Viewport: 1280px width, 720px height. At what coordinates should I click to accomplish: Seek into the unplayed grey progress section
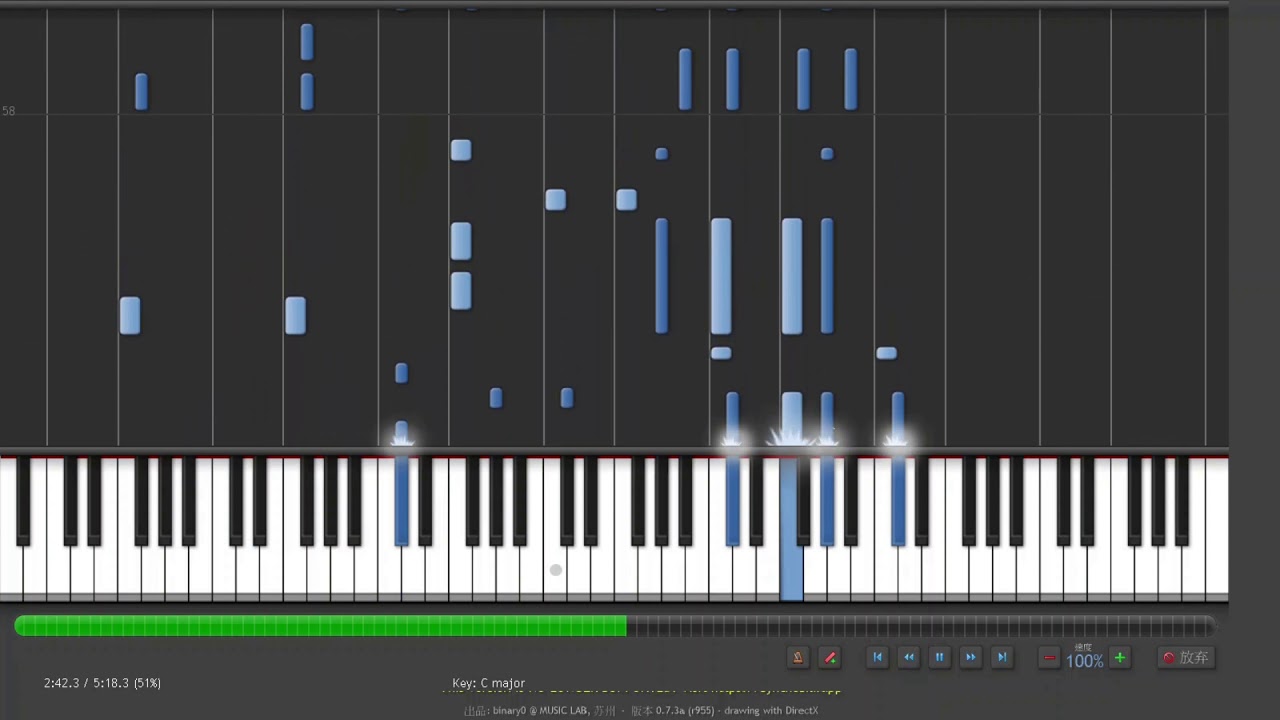(920, 626)
